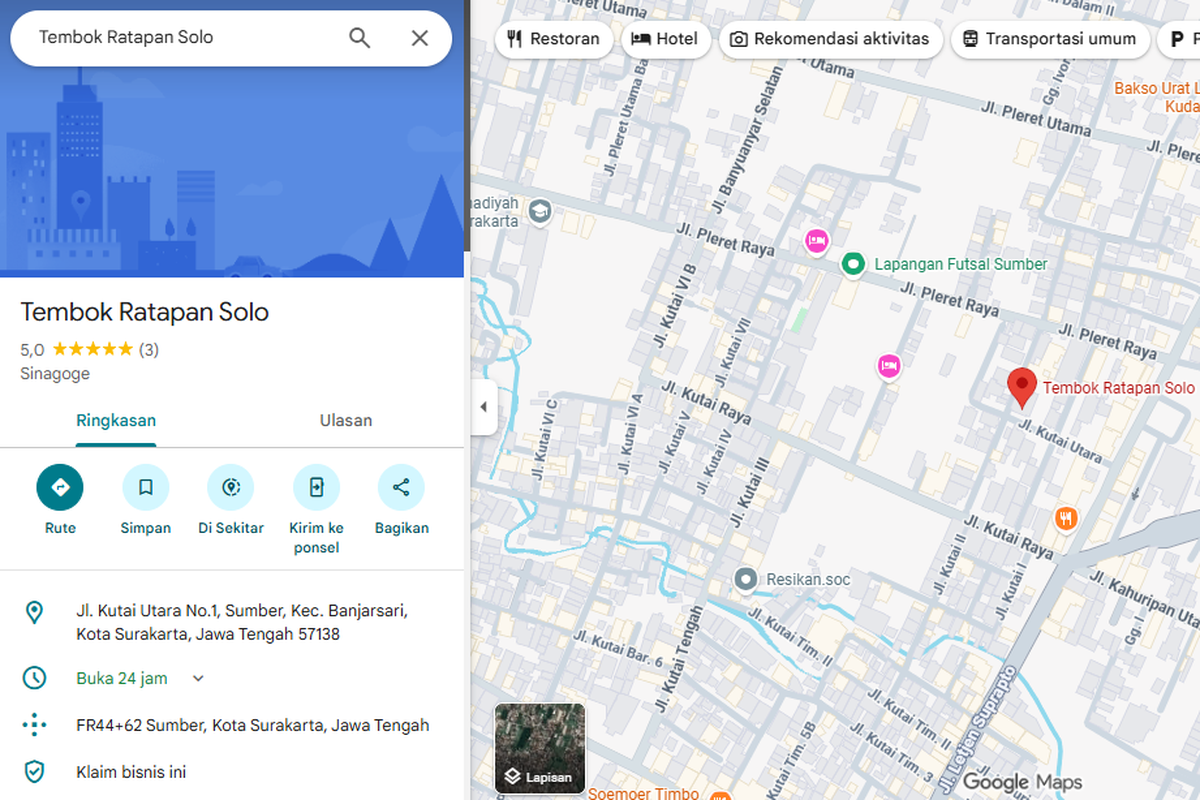Screen dimensions: 1200x800
Task: Collapse the side panel with the arrow
Action: tap(484, 408)
